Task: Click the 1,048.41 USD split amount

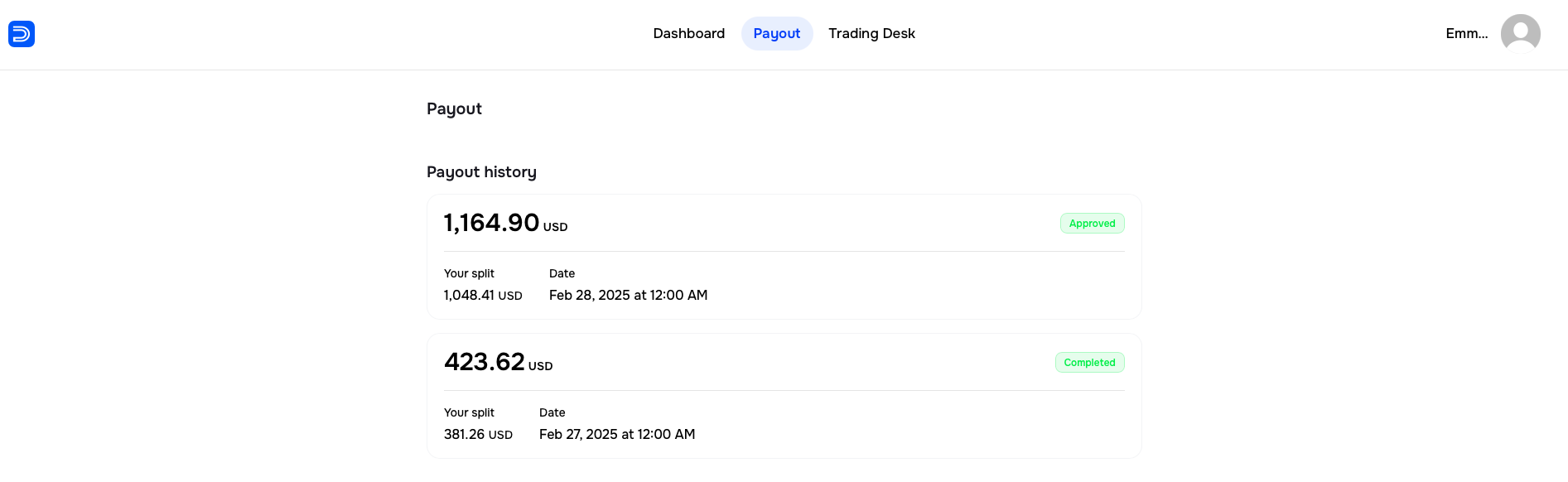Action: (x=483, y=295)
